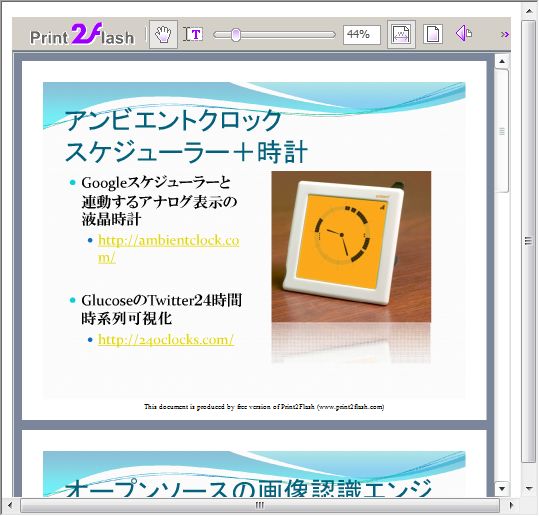Go to the previous page
Image resolution: width=539 pixels, height=516 pixels.
click(463, 33)
